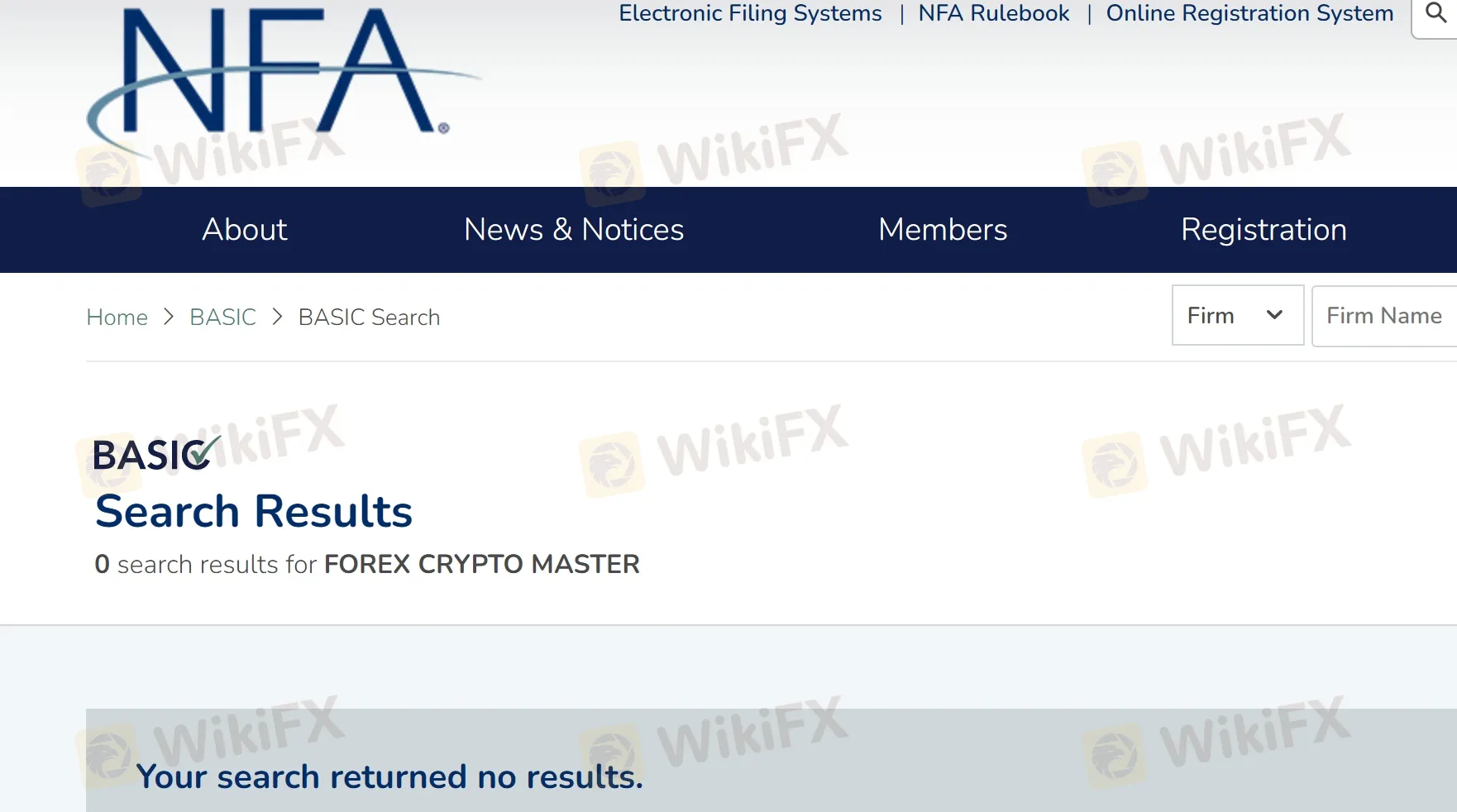This screenshot has height=812, width=1457.
Task: Open the News & Notices menu
Action: (x=574, y=230)
